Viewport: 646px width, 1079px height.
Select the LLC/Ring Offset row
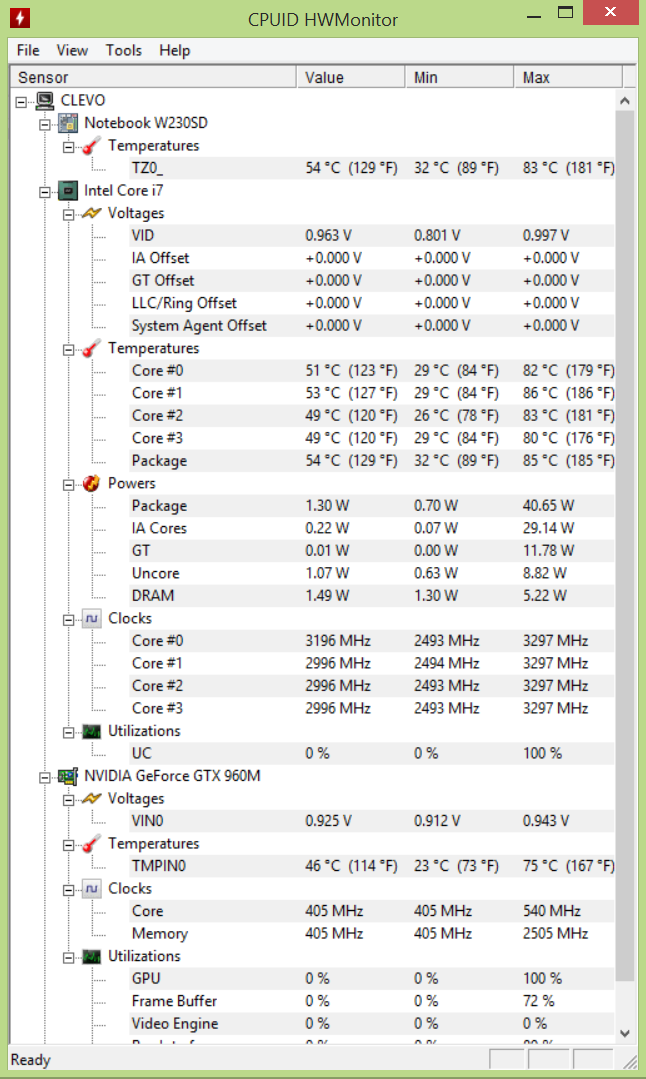[x=372, y=303]
